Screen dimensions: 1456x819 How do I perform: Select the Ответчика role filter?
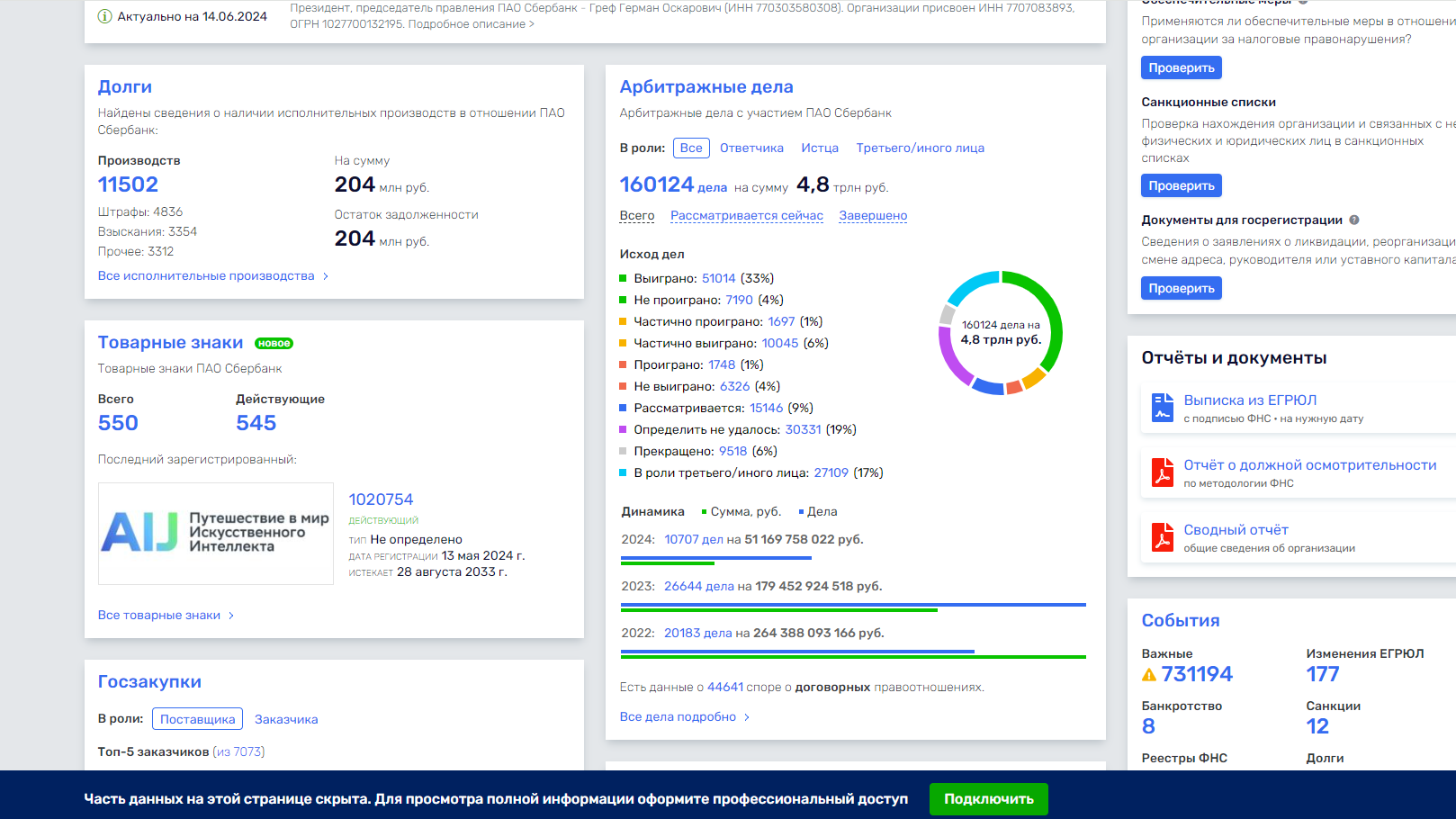click(x=751, y=148)
